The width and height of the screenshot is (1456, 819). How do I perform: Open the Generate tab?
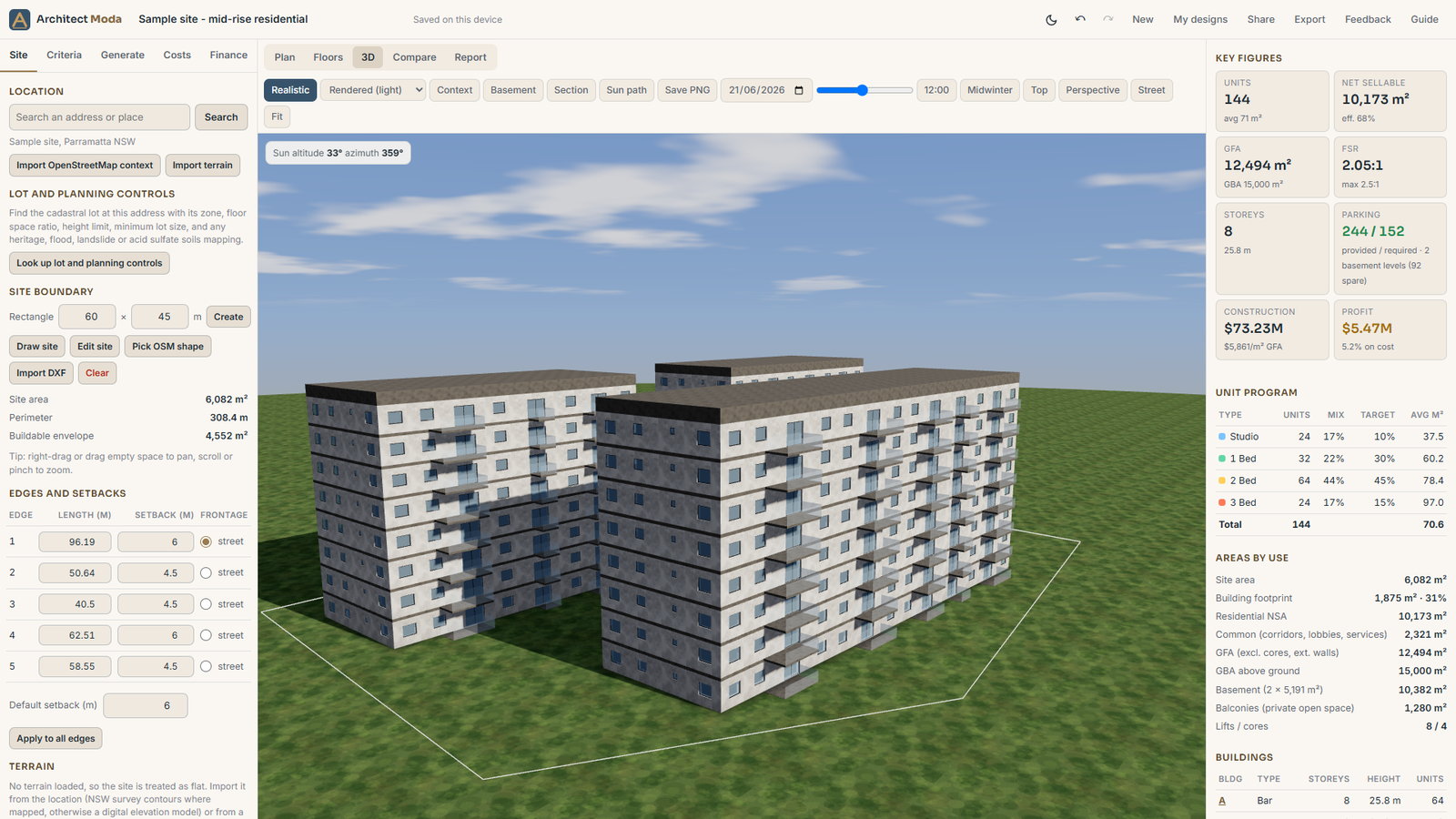123,55
